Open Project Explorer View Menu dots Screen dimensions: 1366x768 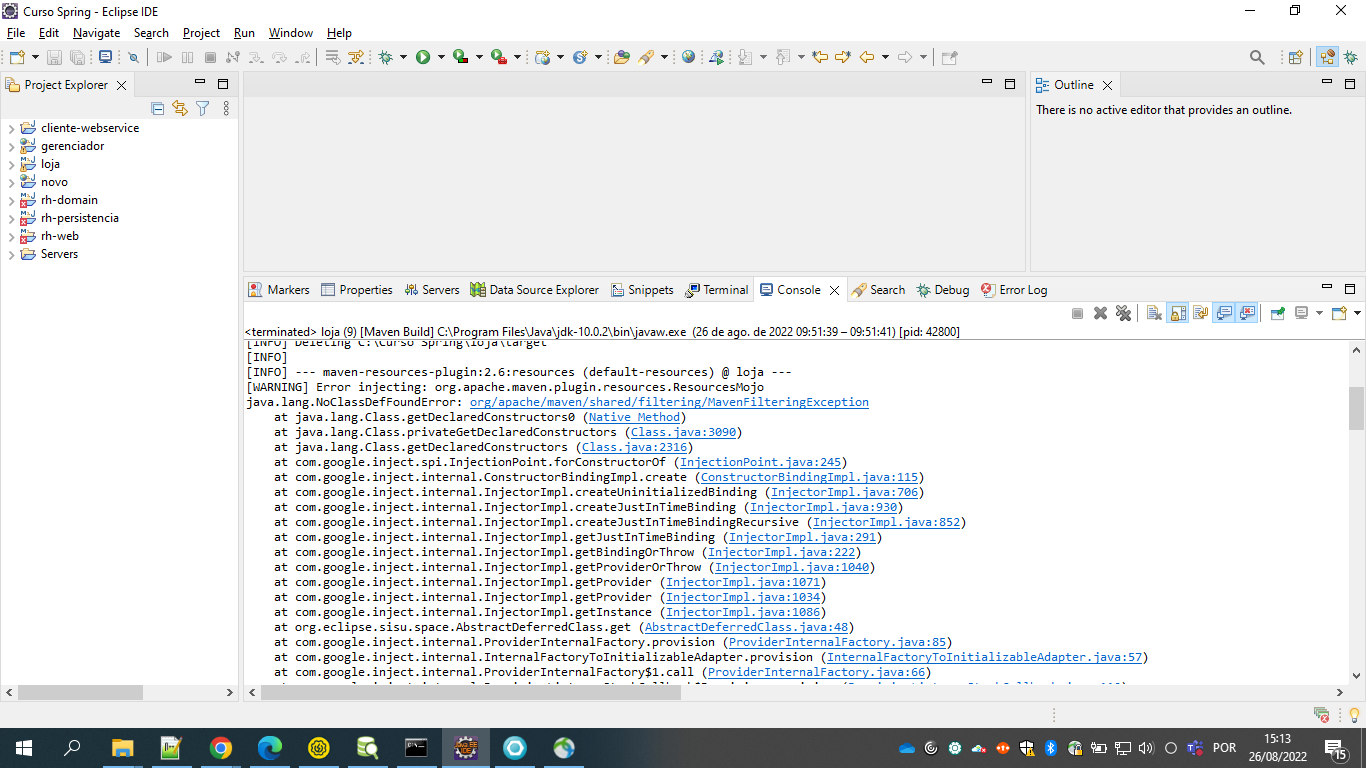[x=226, y=108]
